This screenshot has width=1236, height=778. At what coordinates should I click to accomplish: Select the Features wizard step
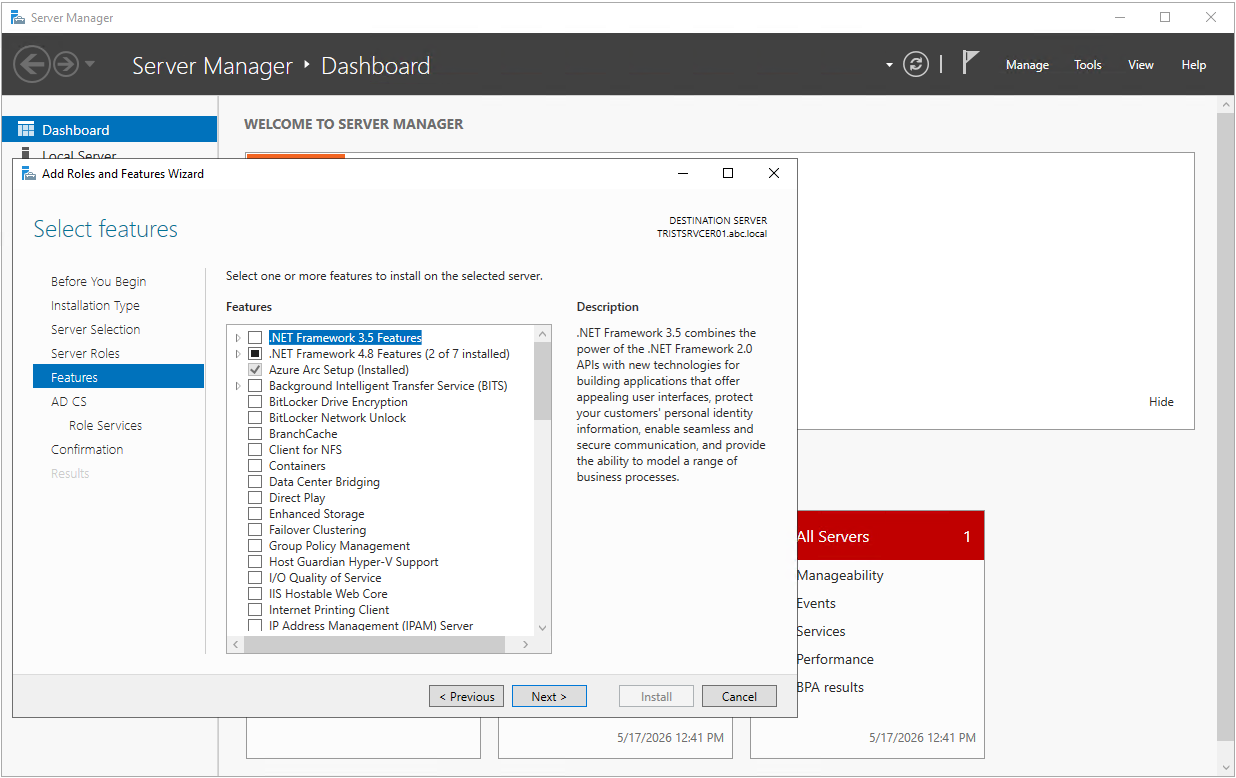coord(118,377)
